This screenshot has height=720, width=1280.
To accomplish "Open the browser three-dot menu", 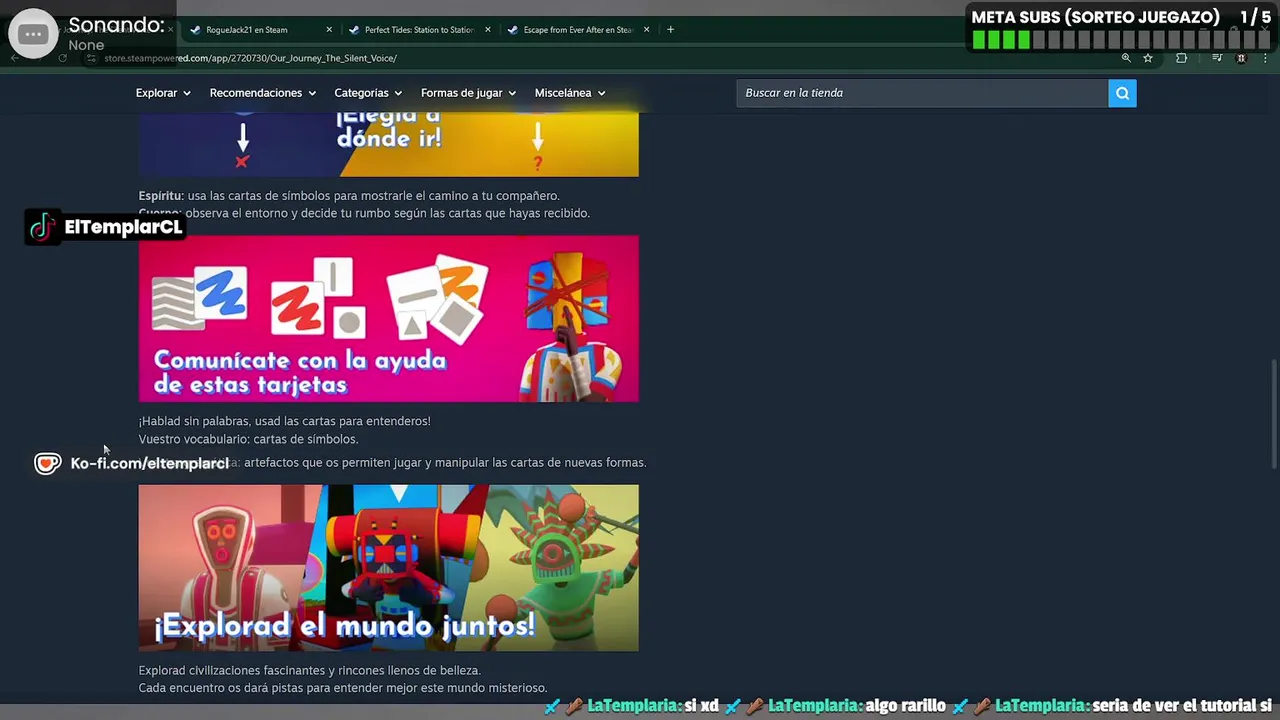I will pyautogui.click(x=1265, y=58).
